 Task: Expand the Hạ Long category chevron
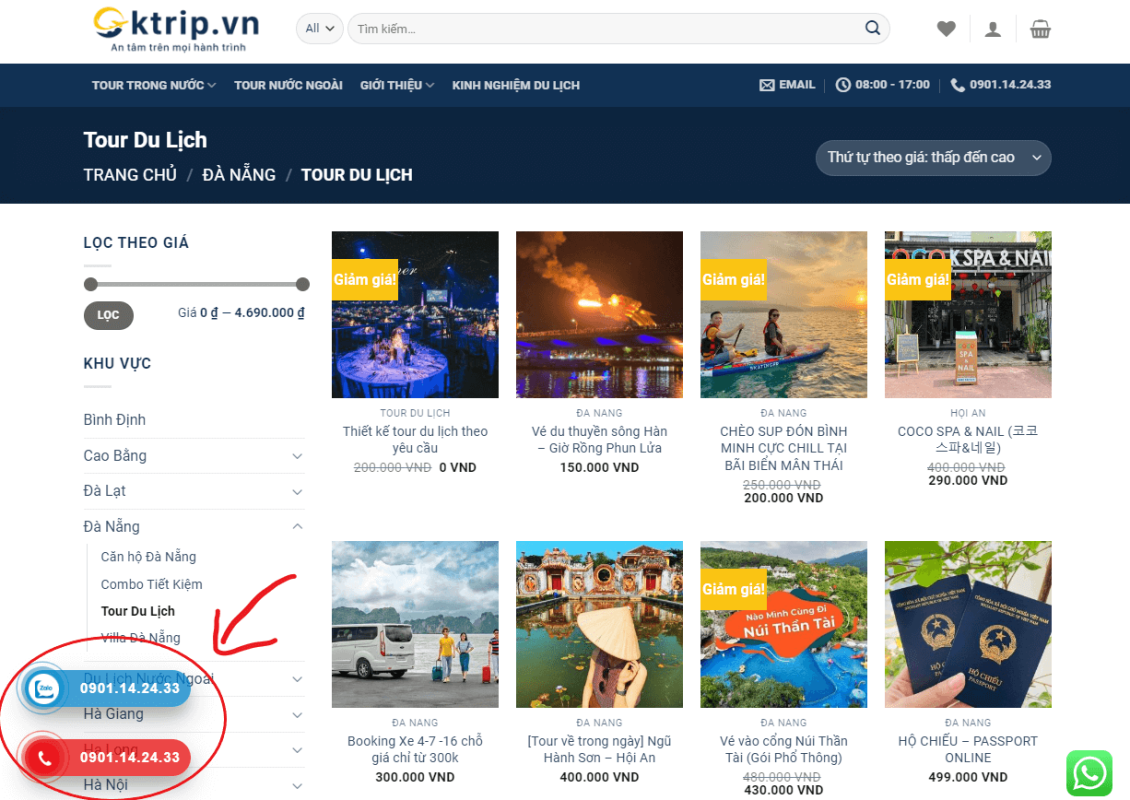(x=297, y=750)
